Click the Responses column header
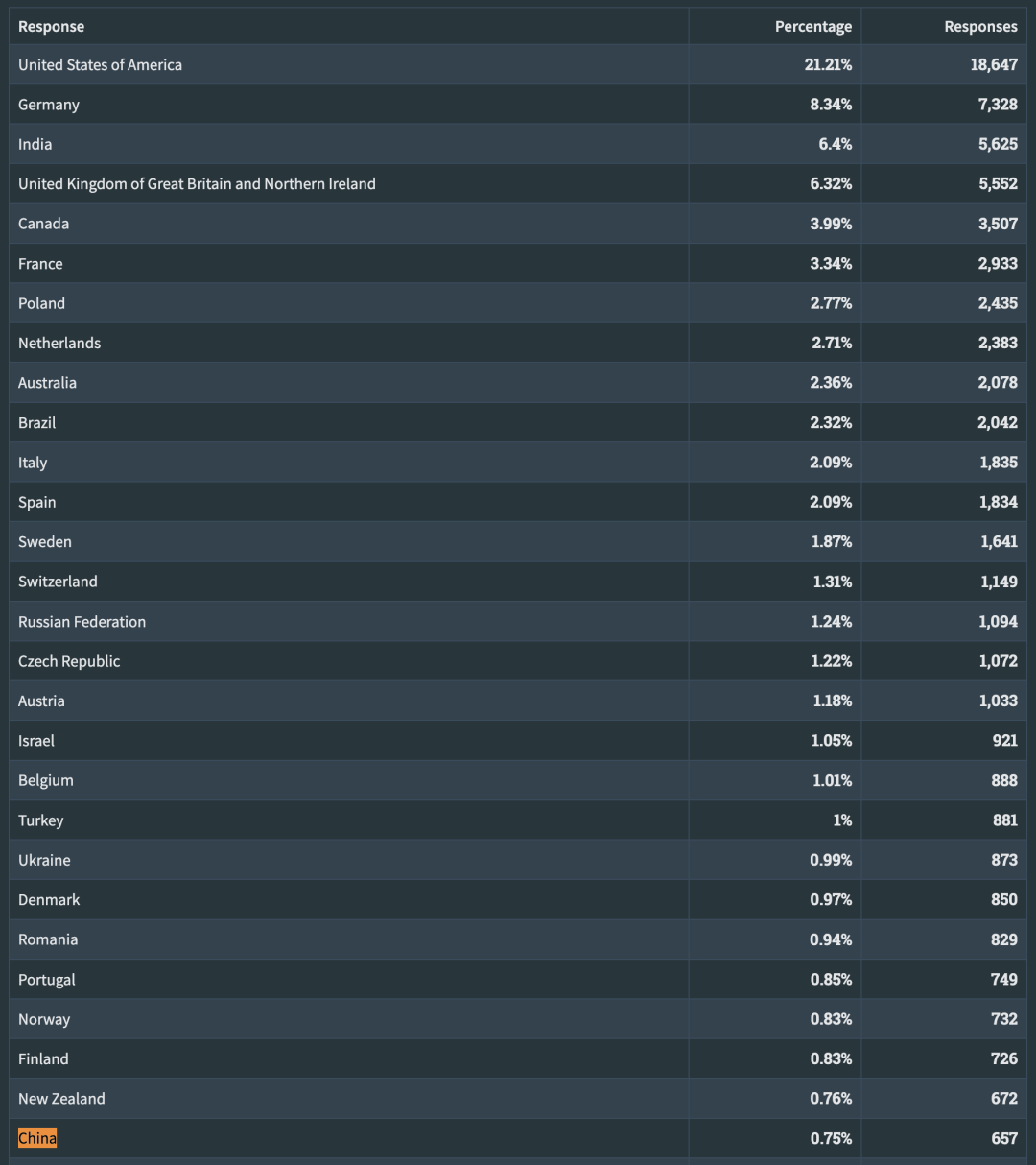 980,26
